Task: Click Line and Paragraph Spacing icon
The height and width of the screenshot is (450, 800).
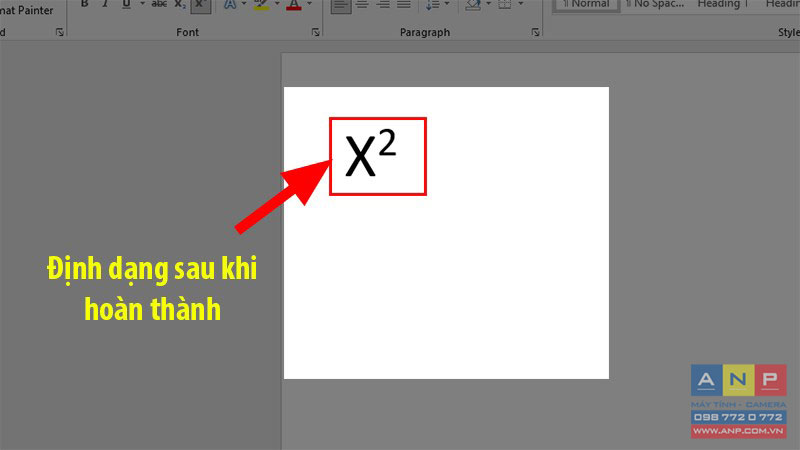Action: 433,4
